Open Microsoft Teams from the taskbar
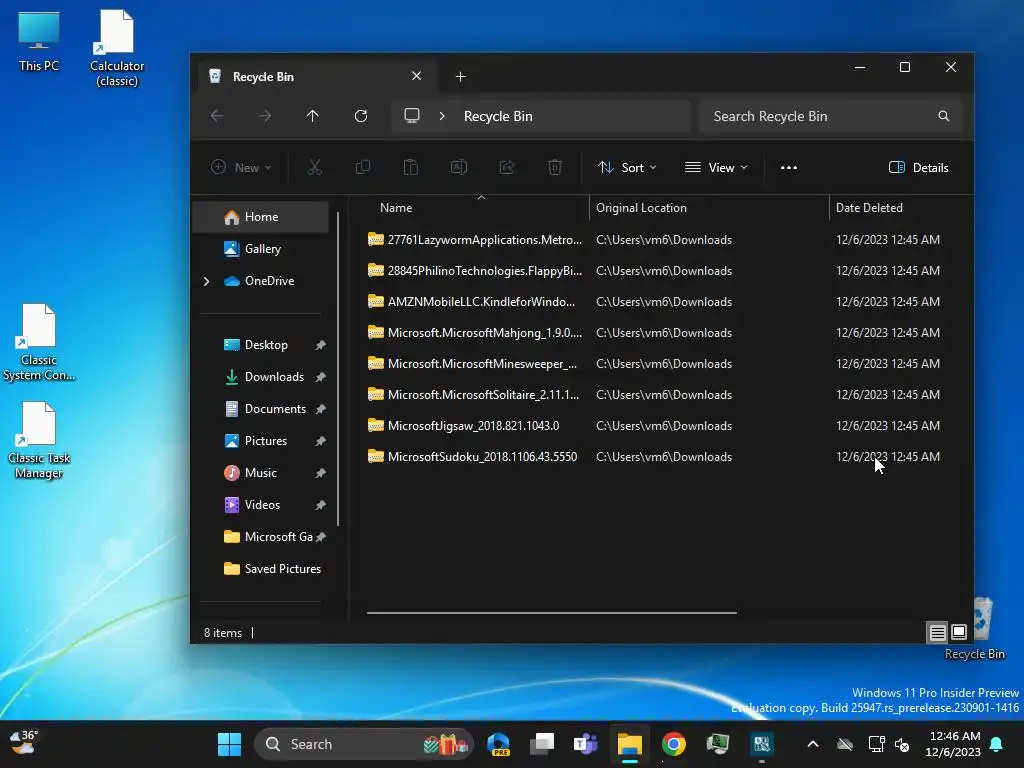 coord(585,744)
